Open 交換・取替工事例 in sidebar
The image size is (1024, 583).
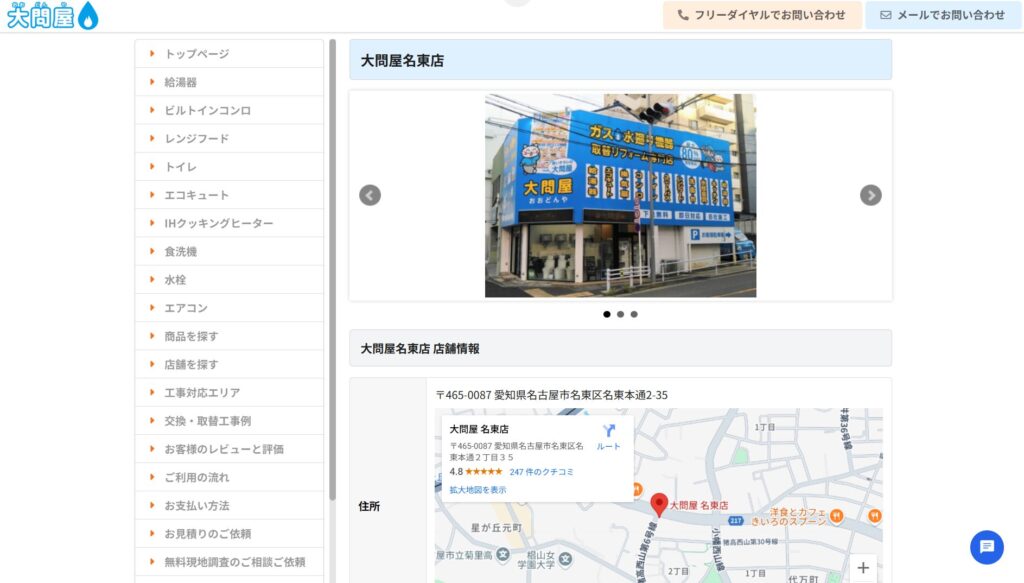[229, 420]
